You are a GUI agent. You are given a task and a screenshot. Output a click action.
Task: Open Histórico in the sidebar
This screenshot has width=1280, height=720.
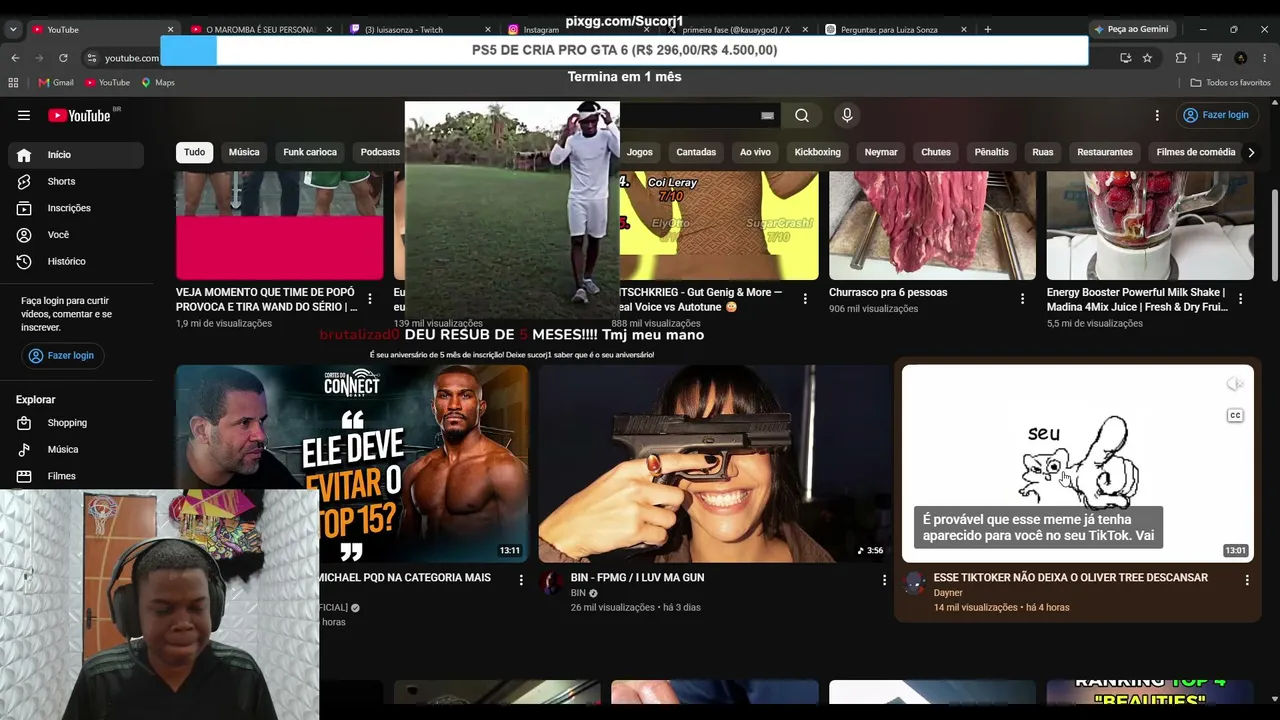pyautogui.click(x=76, y=261)
